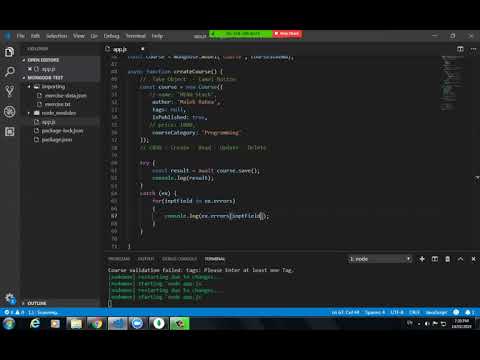Open the Edit menu
Screen dimensions: 480x360
pyautogui.click(x=35, y=36)
